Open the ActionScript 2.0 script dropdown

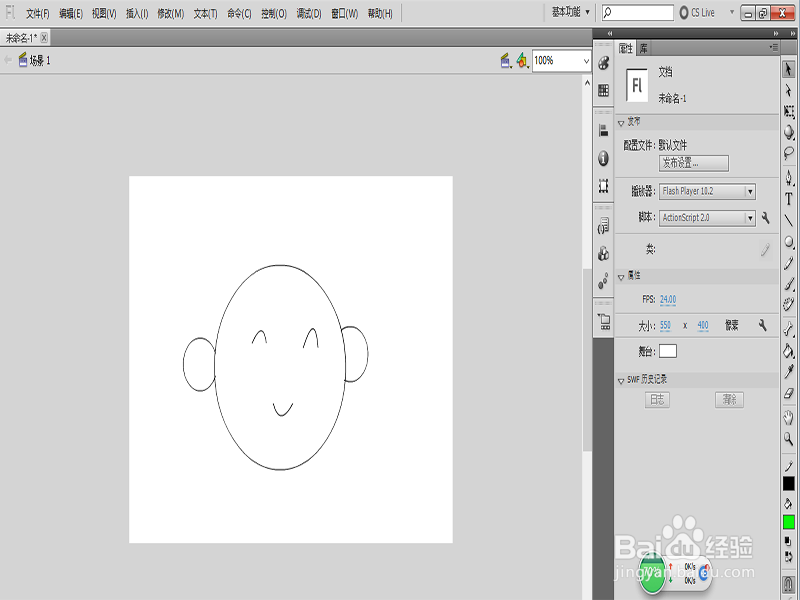click(x=707, y=218)
